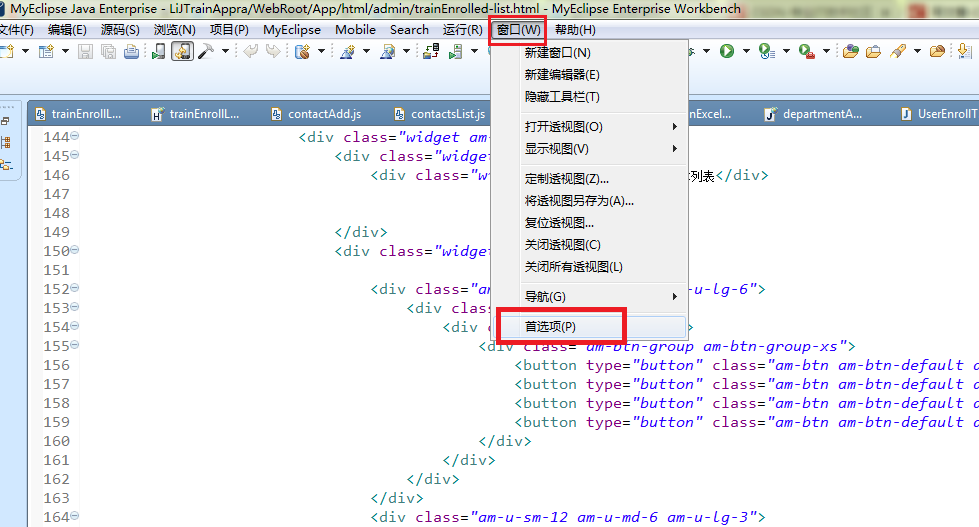Click the yellow down-arrow annotation icon
979x527 pixels.
965,51
